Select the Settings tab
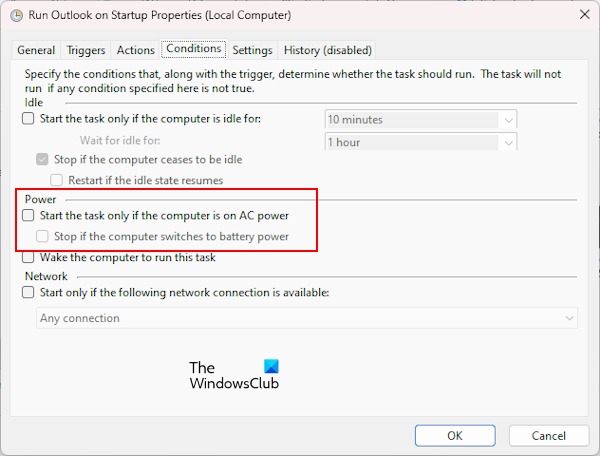600x456 pixels. pyautogui.click(x=252, y=50)
